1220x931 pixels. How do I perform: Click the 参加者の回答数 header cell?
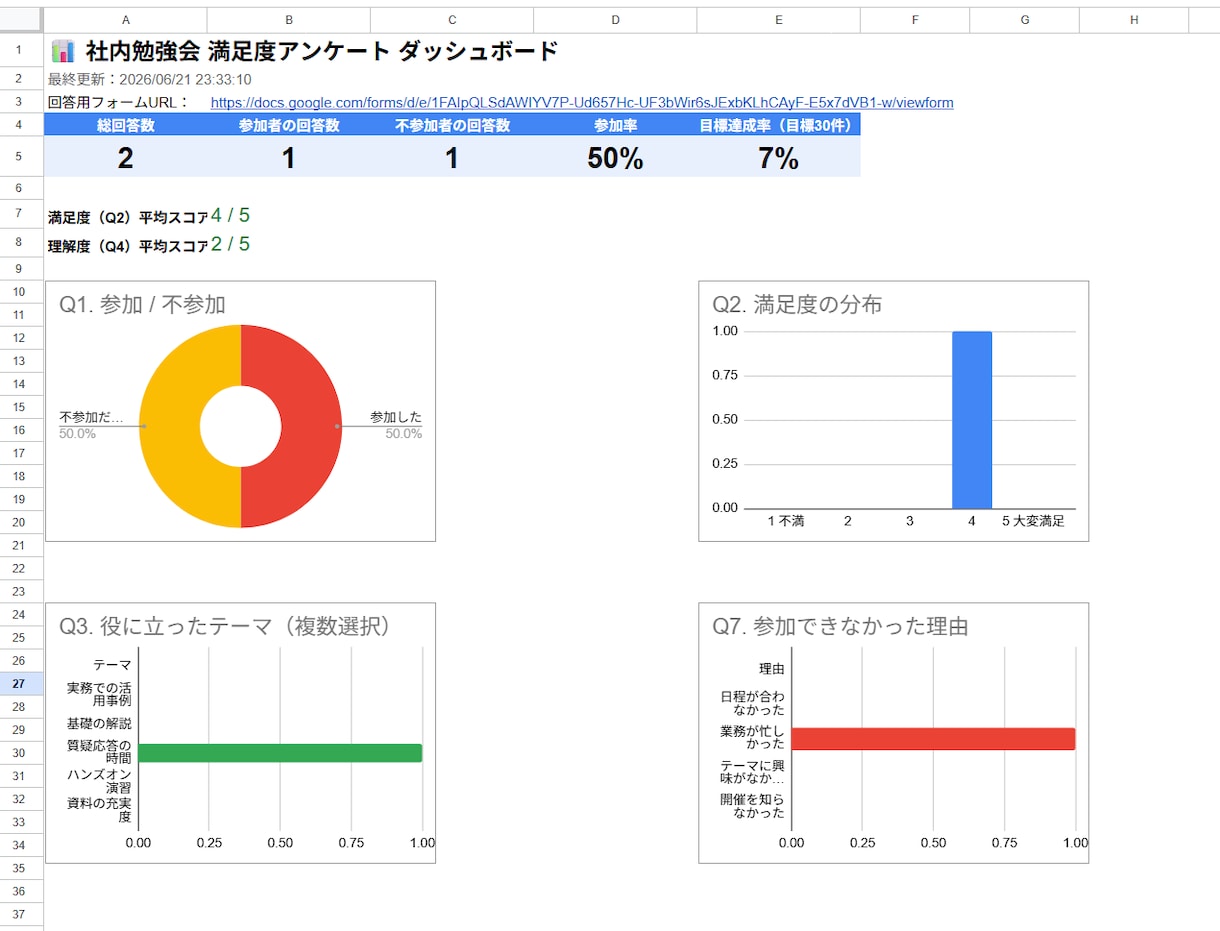289,125
